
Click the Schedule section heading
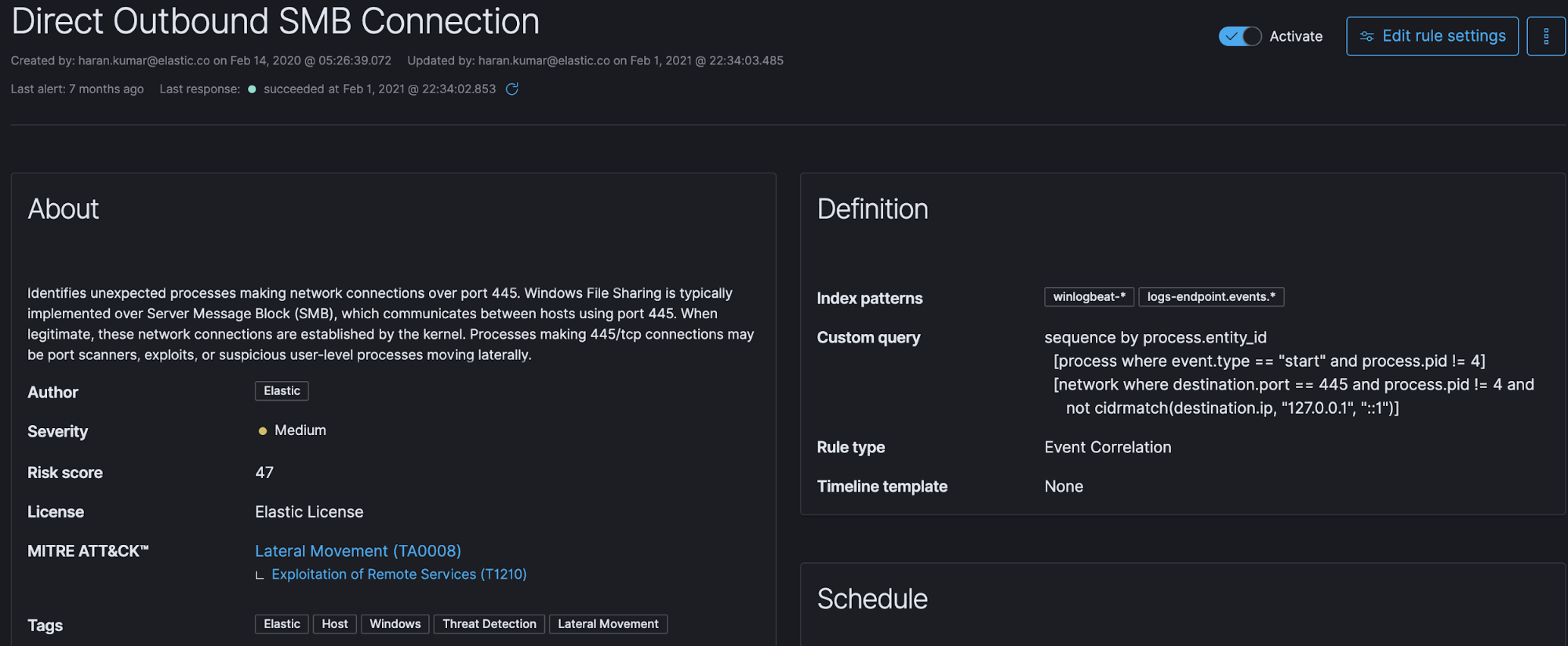[872, 599]
